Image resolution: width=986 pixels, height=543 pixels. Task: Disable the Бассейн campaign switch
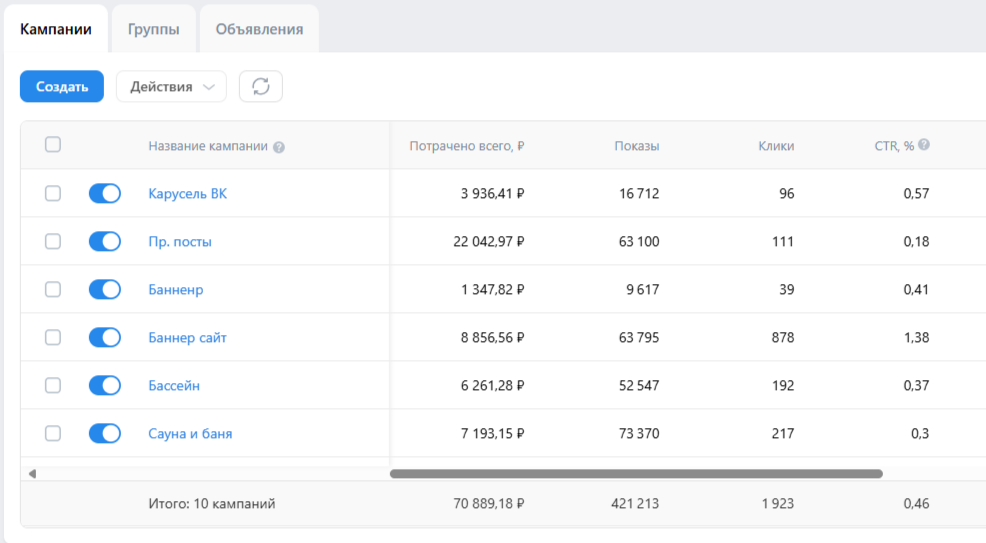coord(104,385)
